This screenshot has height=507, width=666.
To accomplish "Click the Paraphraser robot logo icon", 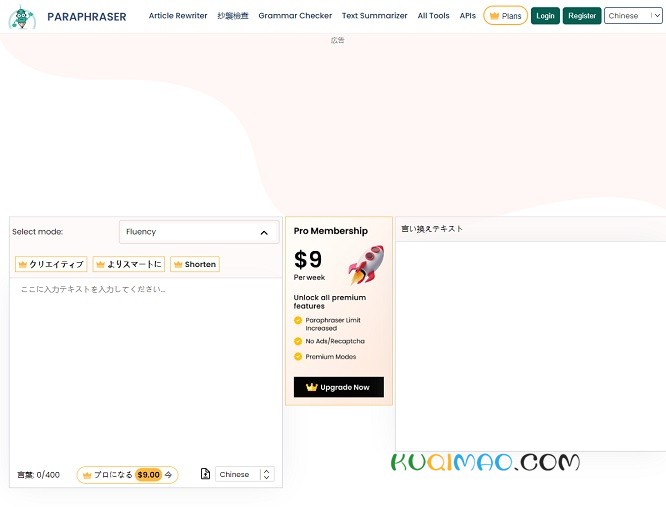I will point(22,17).
